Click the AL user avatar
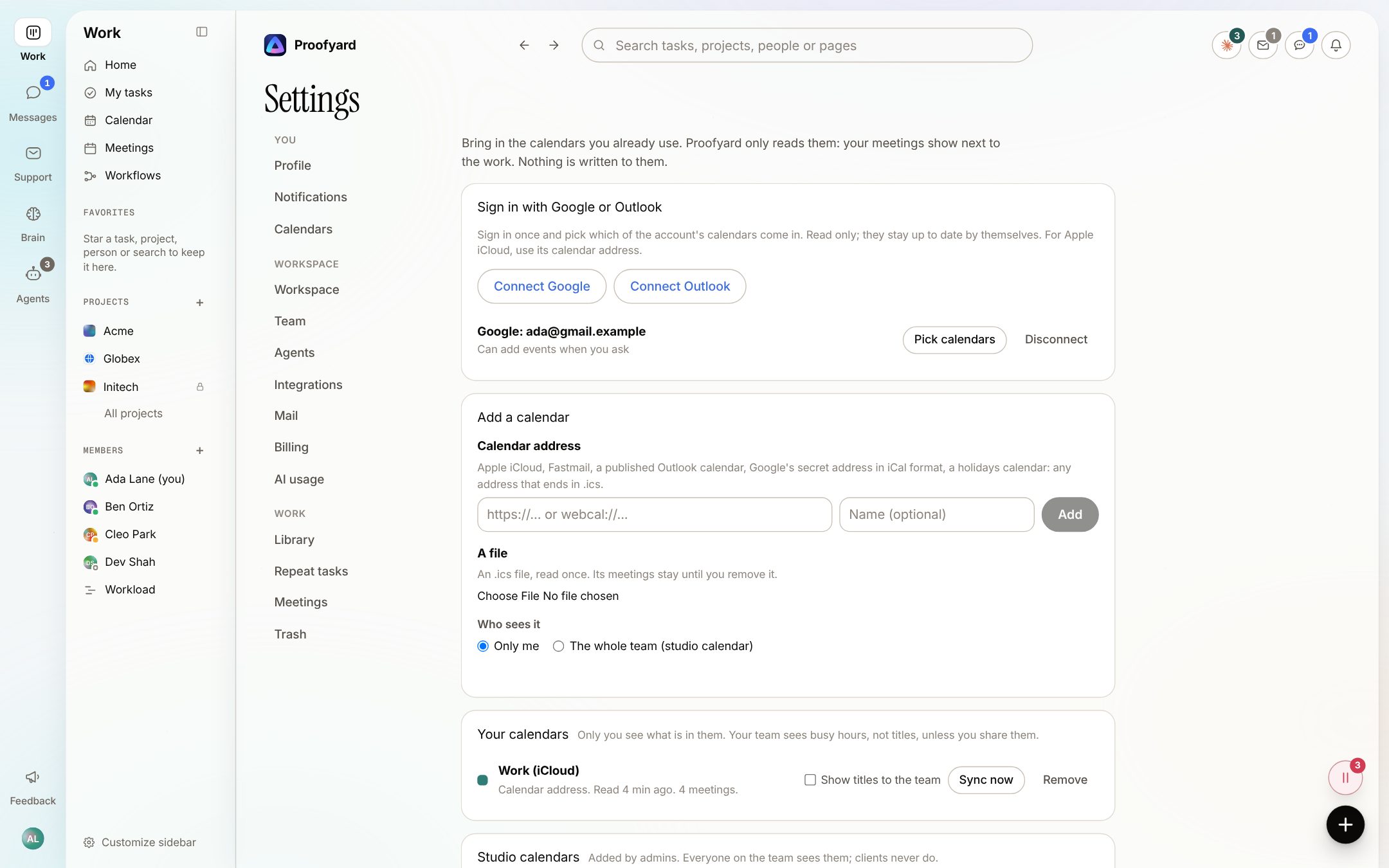1389x868 pixels. coord(33,838)
